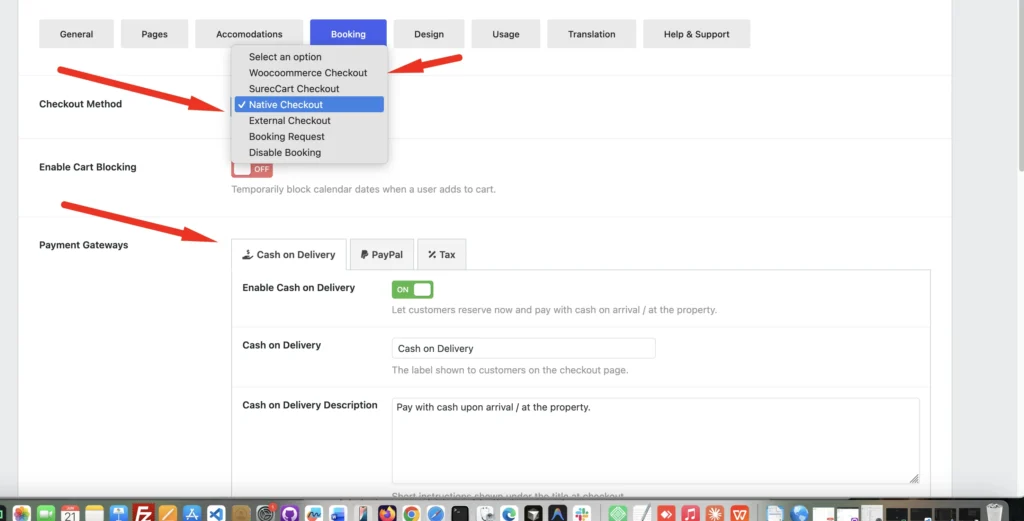Screen dimensions: 1024x521
Task: Choose Woocoommerce Checkout option
Action: (309, 72)
